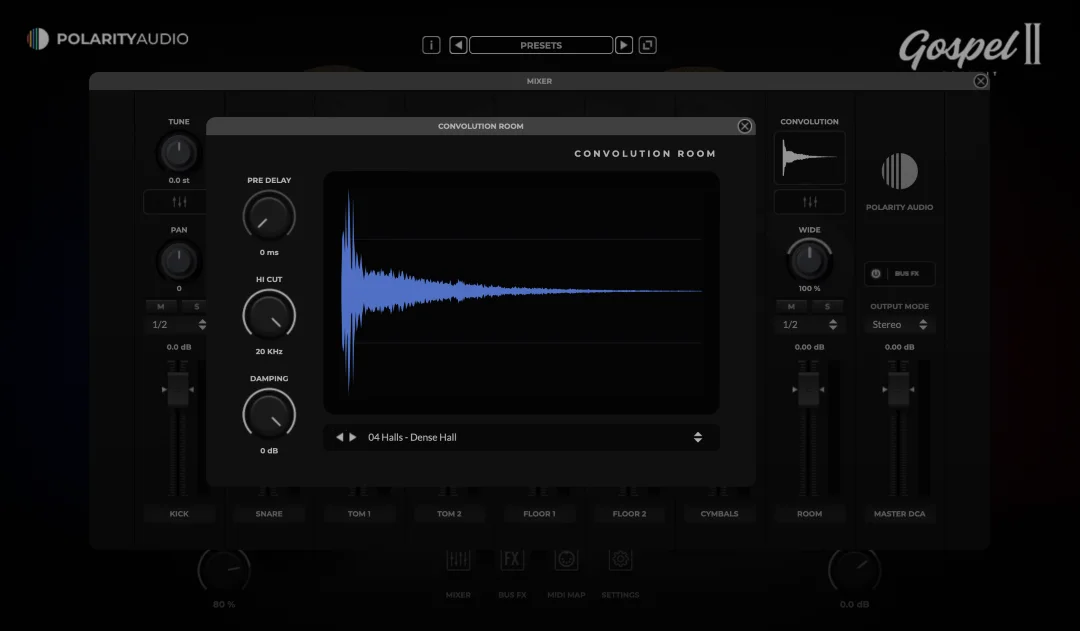
Task: Go to the previous preset arrow
Action: [x=458, y=45]
